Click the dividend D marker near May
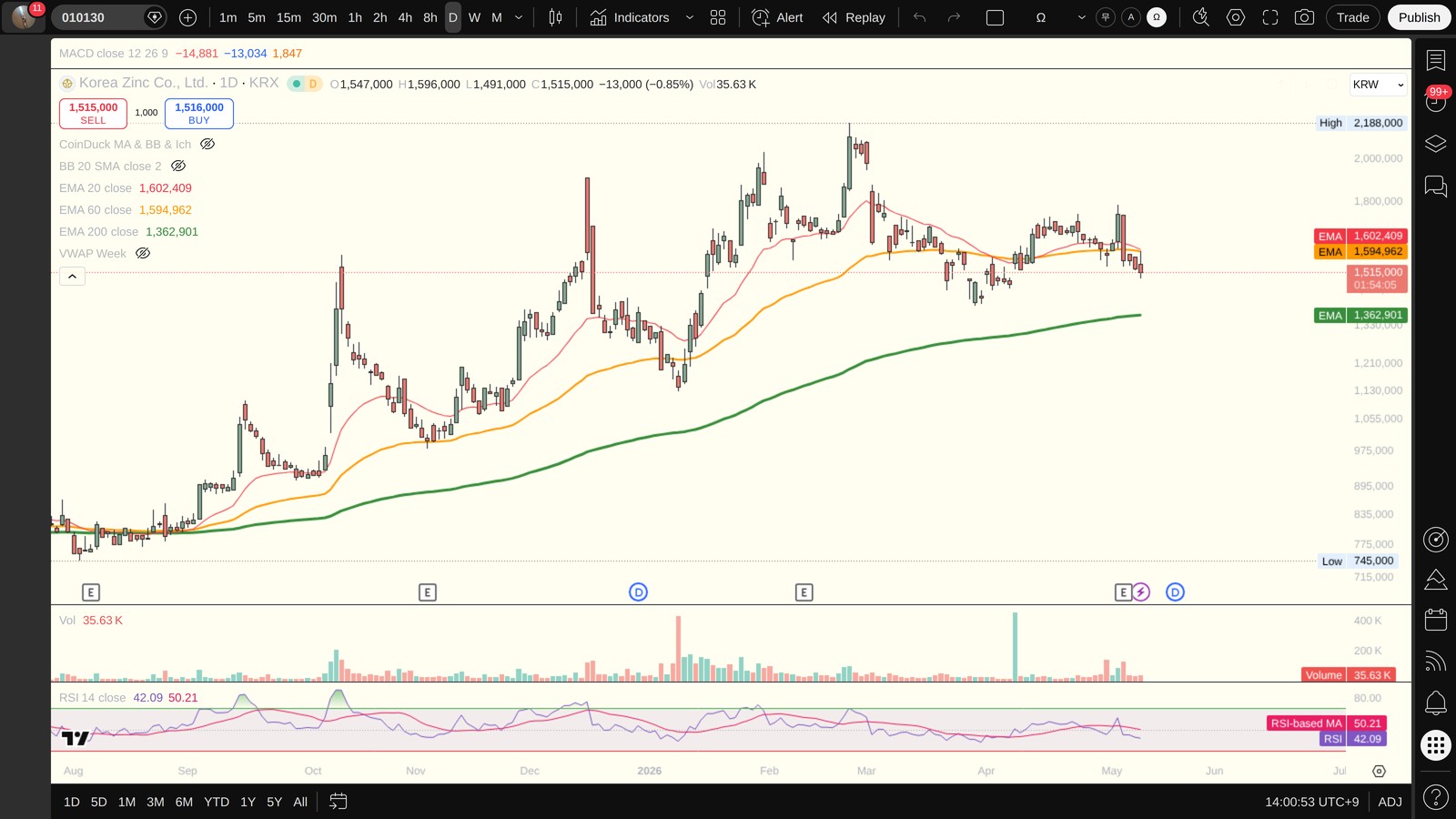This screenshot has width=1456, height=819. 1175,592
